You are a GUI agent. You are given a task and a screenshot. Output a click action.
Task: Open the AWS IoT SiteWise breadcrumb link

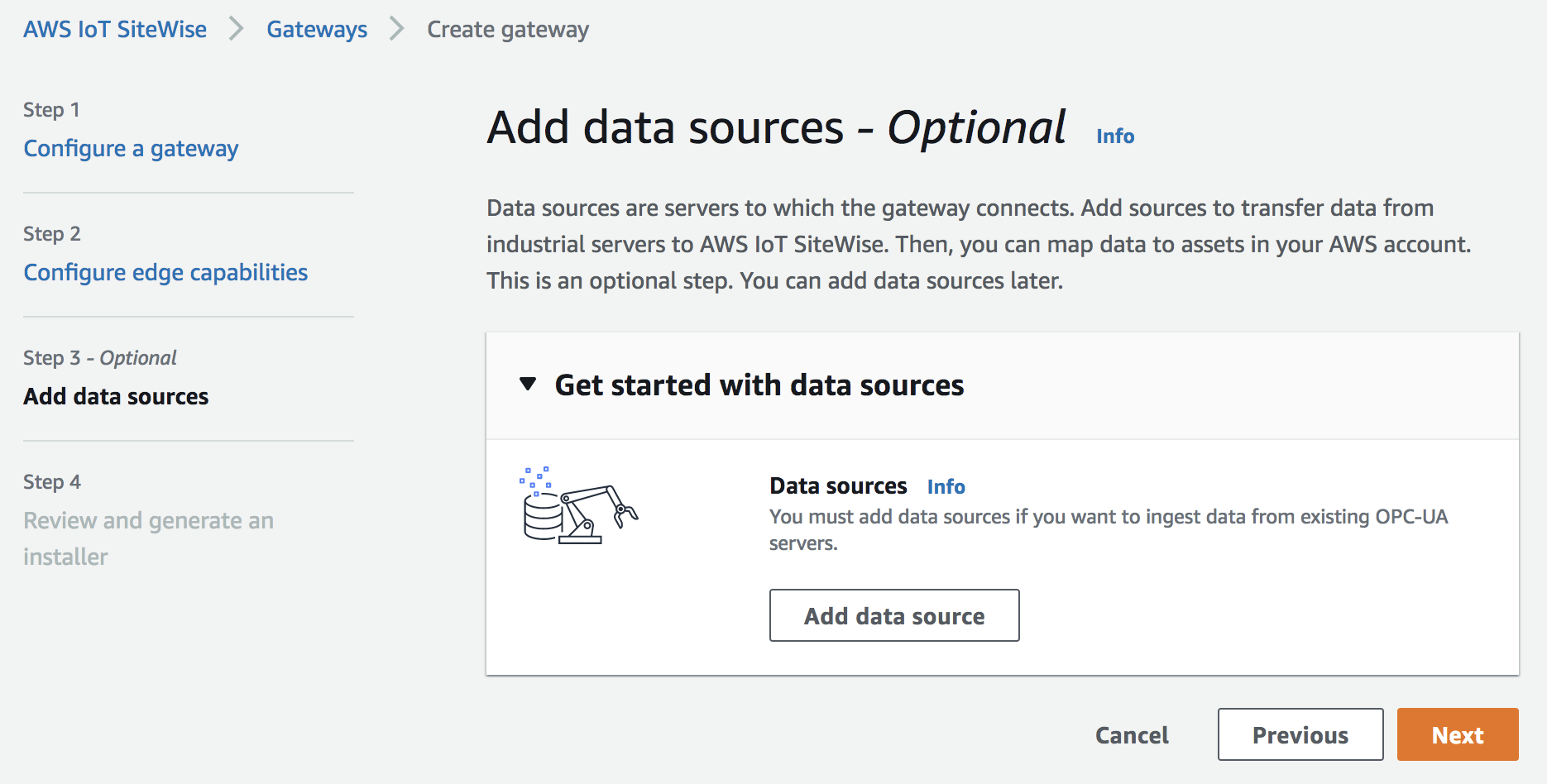(x=115, y=29)
